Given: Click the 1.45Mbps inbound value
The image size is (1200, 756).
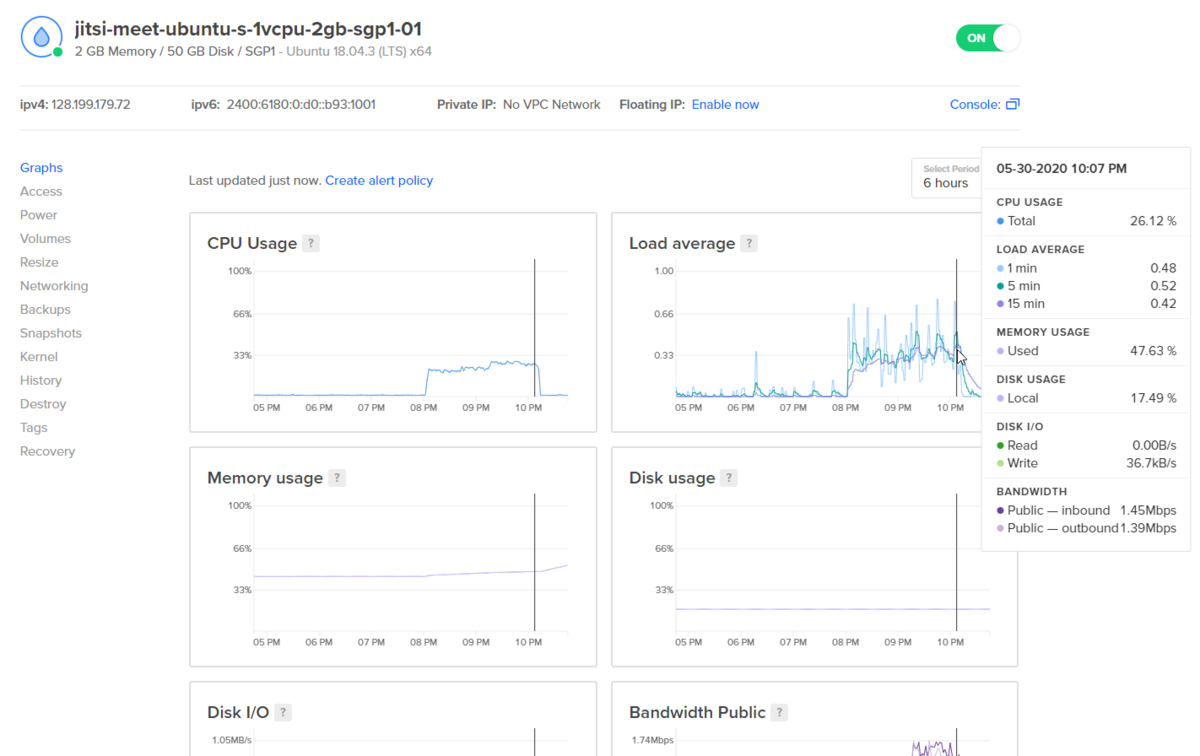Looking at the screenshot, I should (x=1148, y=510).
